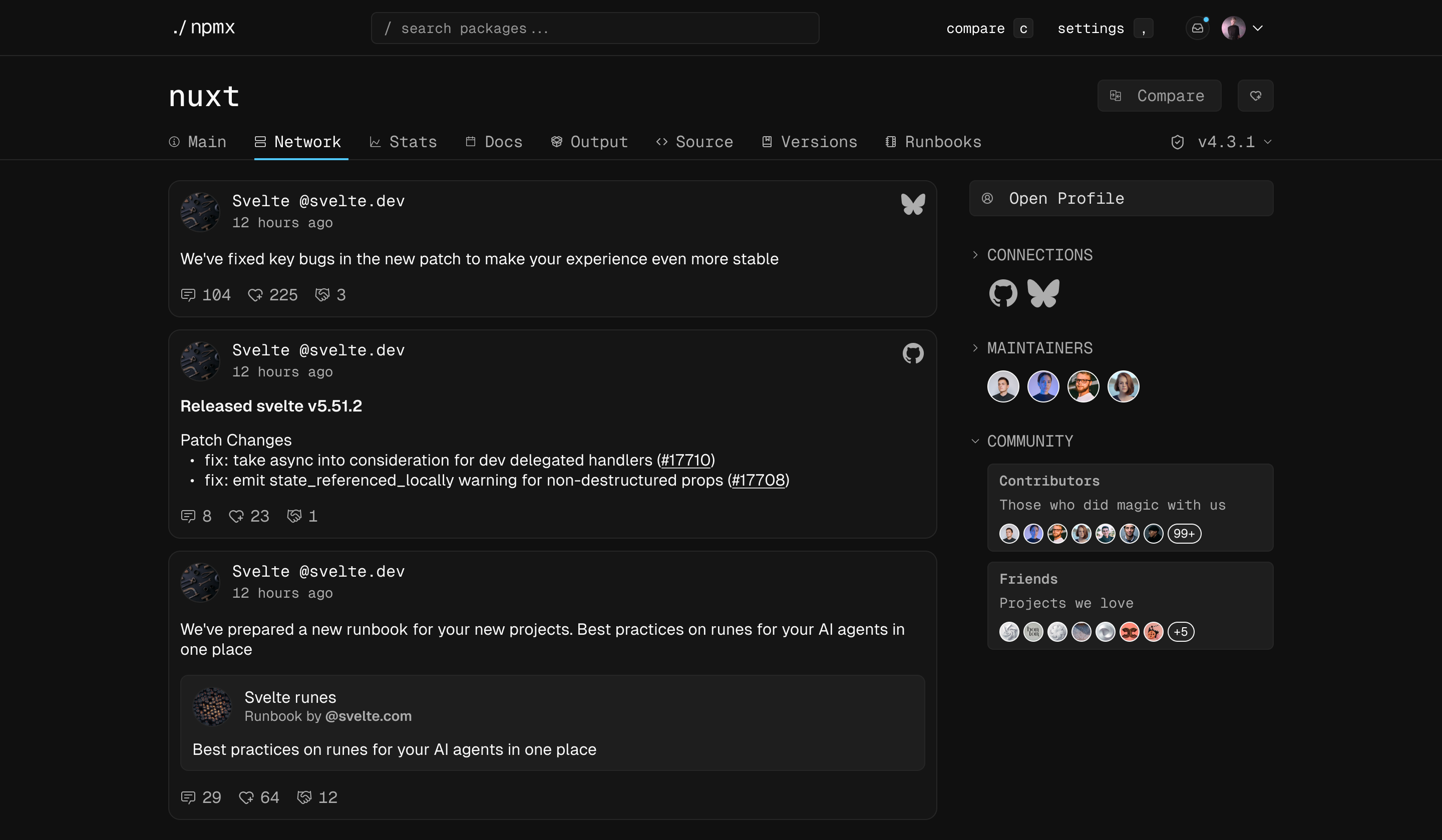
Task: Open GitHub icon on the Released svelte post
Action: tap(913, 353)
